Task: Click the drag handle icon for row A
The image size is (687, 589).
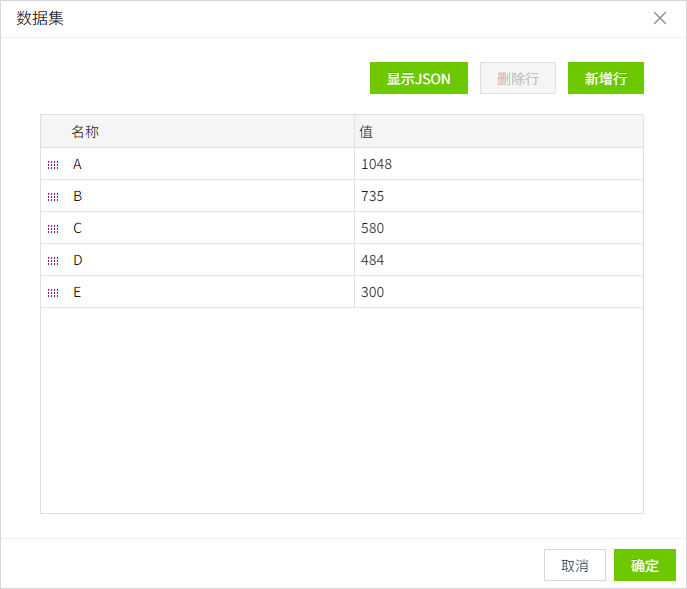Action: (53, 165)
